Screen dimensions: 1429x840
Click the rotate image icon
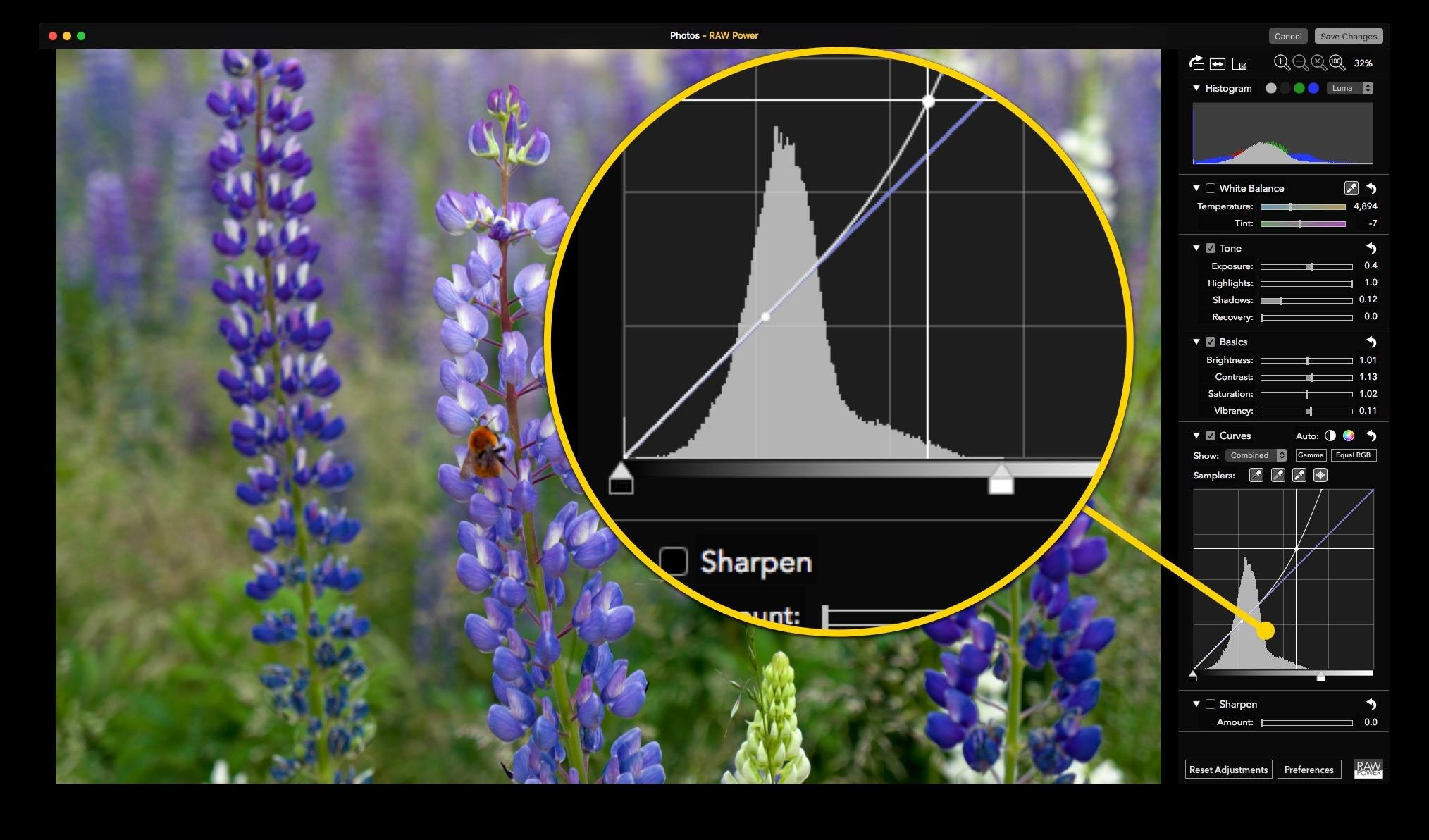click(x=1196, y=63)
